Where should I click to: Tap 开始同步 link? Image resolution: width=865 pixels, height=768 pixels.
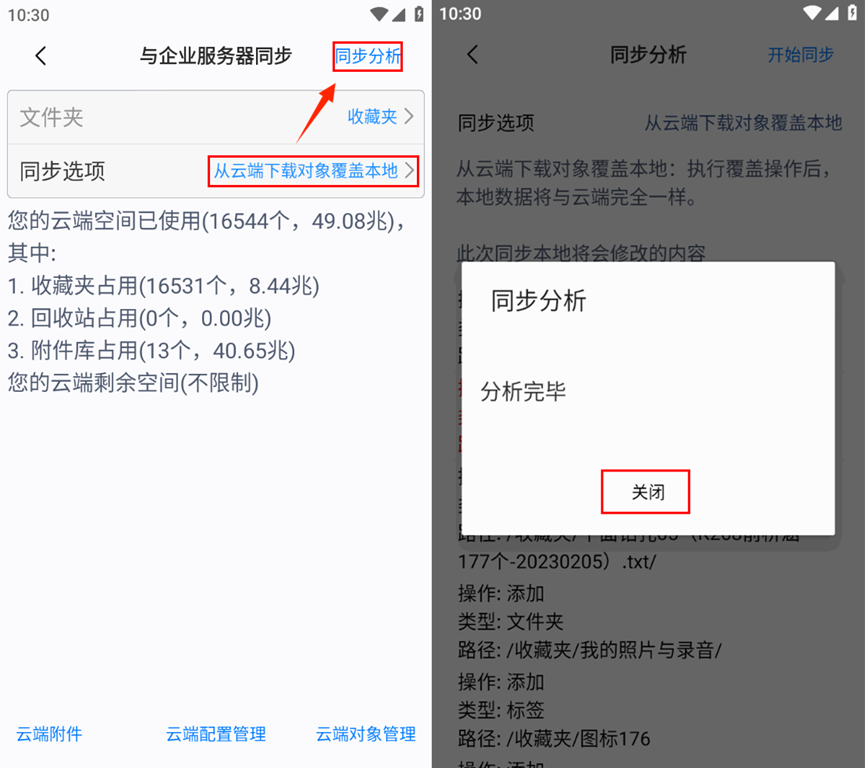[x=800, y=55]
